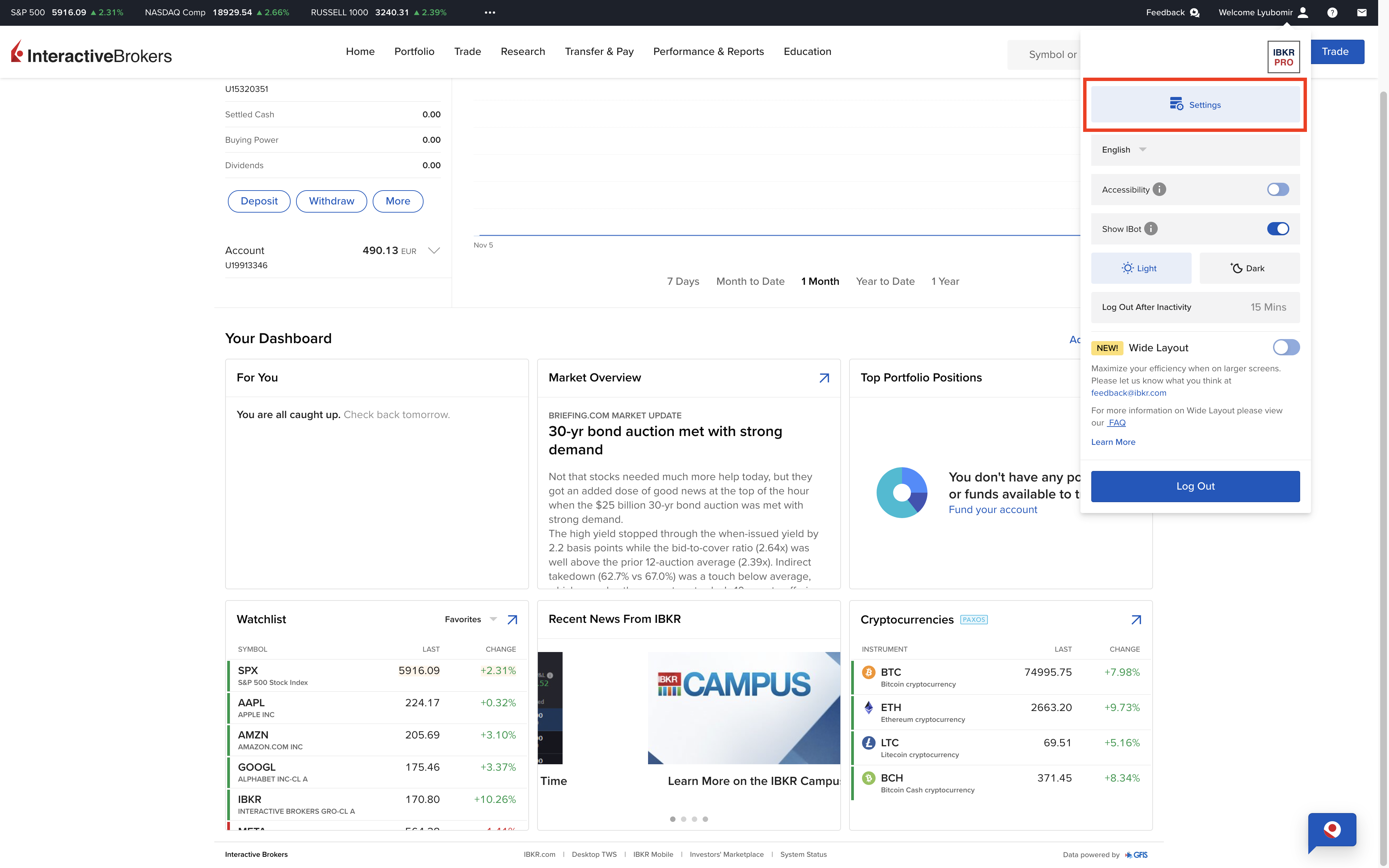This screenshot has width=1389, height=868.
Task: Click the Bitcoin Cash BCH icon
Action: coord(868,778)
